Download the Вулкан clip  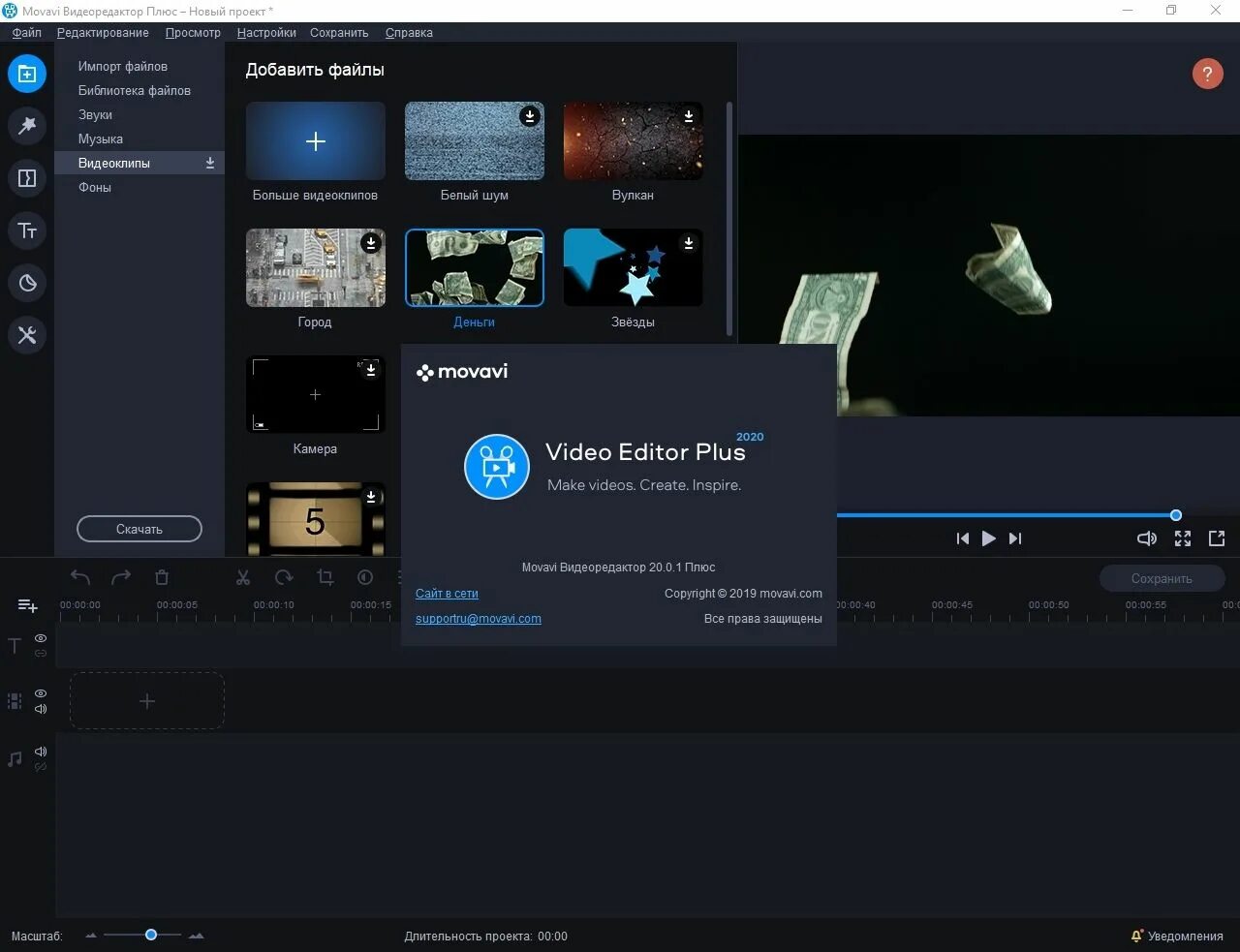[x=689, y=116]
